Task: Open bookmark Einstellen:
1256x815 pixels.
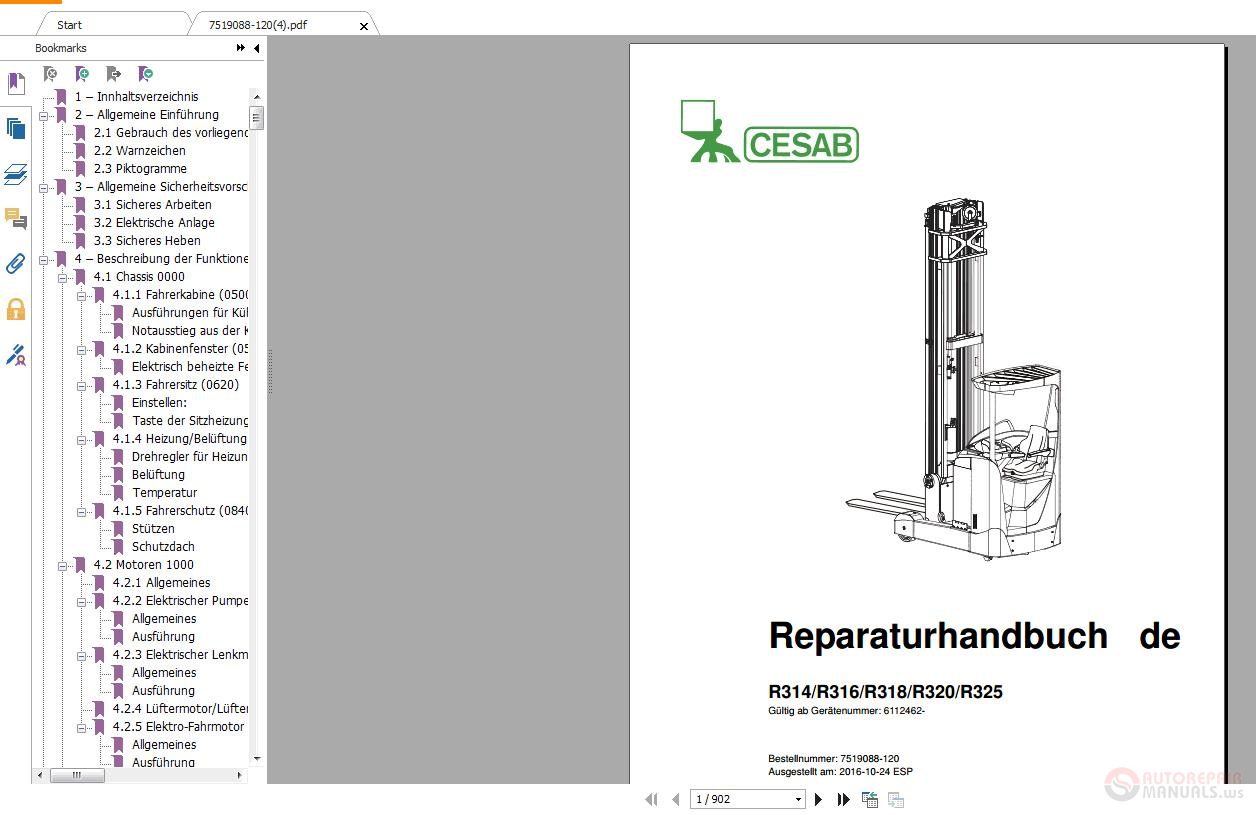Action: pos(159,403)
